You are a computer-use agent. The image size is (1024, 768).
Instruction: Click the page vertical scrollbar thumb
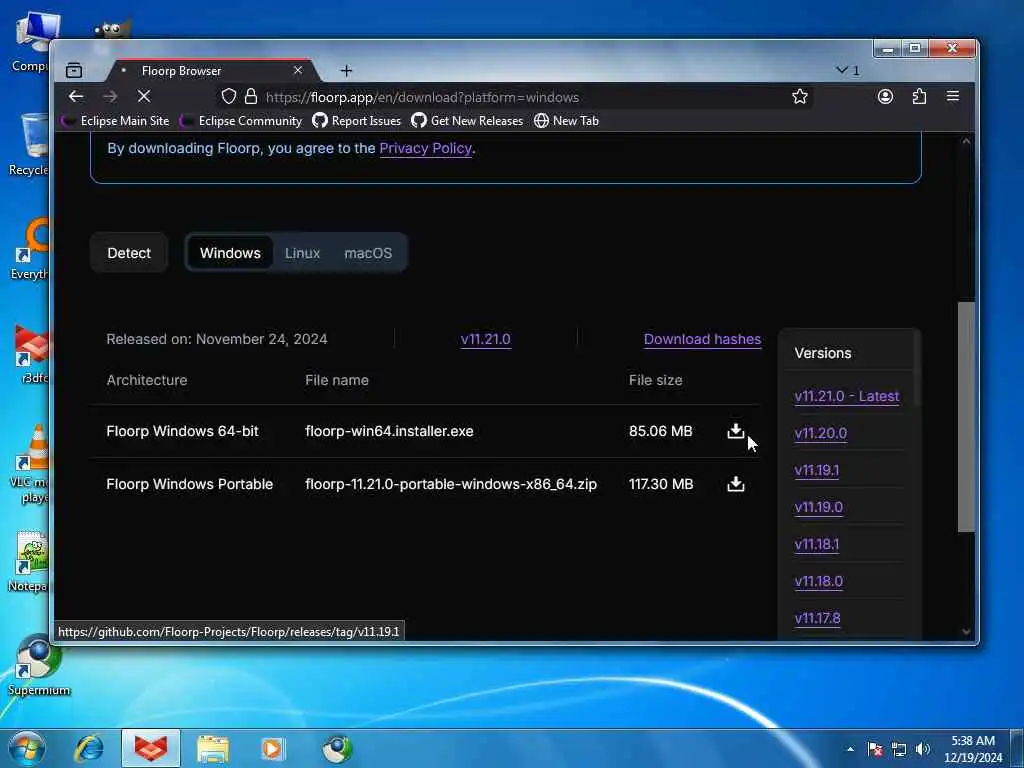966,417
